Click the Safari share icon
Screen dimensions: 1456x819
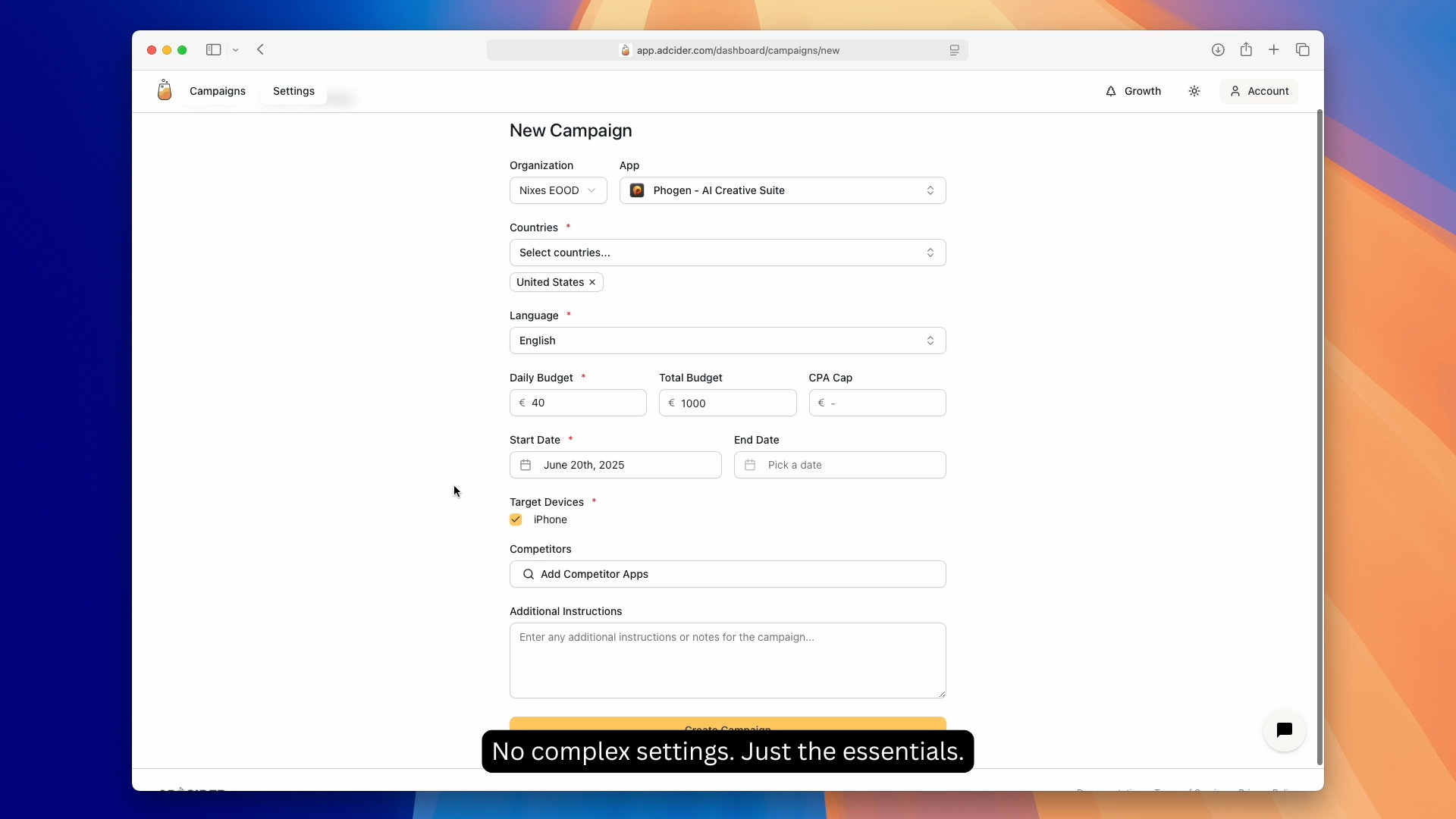tap(1246, 49)
